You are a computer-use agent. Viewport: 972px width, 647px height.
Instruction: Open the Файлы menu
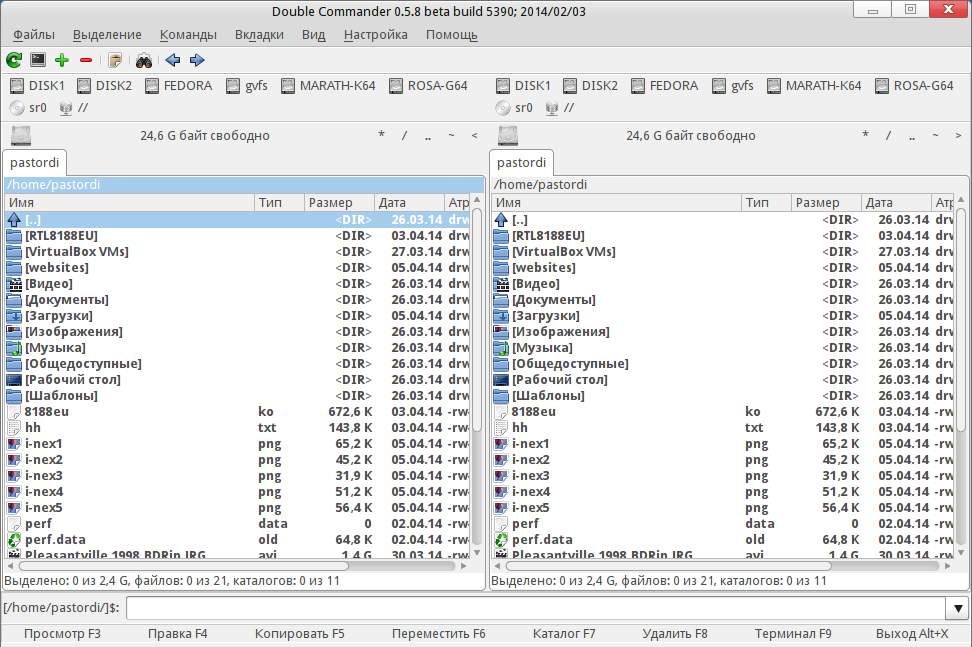pos(34,35)
